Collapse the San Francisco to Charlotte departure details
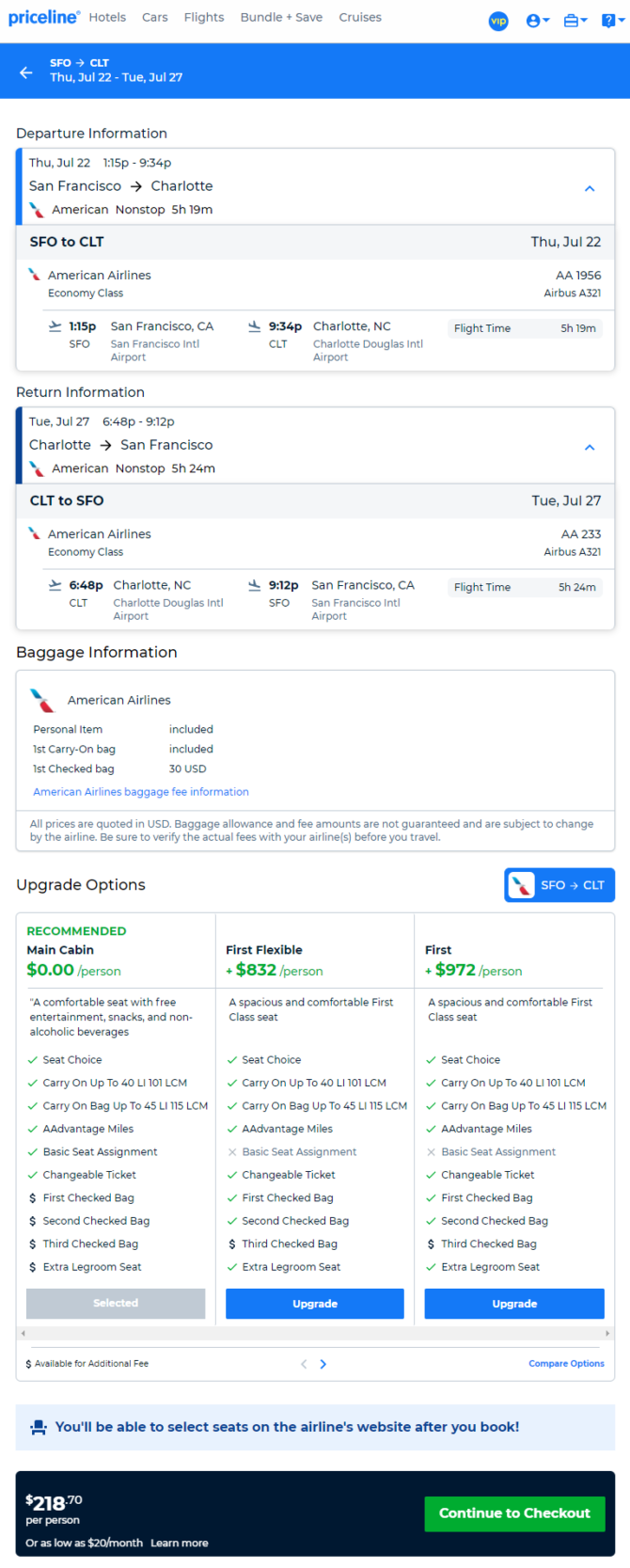 pyautogui.click(x=590, y=188)
